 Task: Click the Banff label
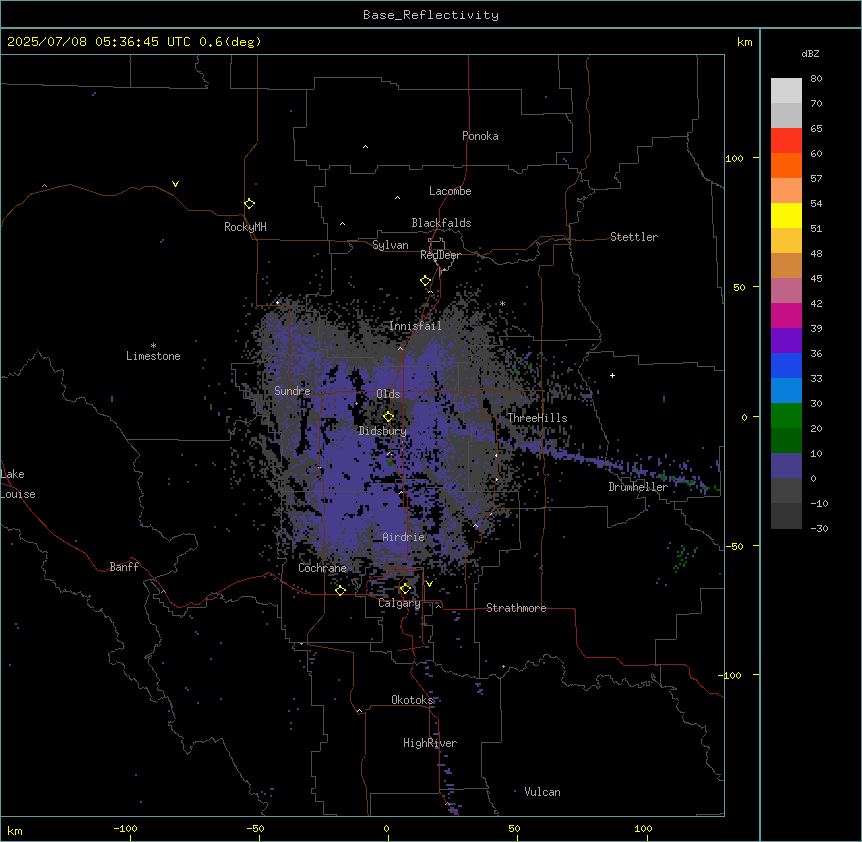pos(124,567)
